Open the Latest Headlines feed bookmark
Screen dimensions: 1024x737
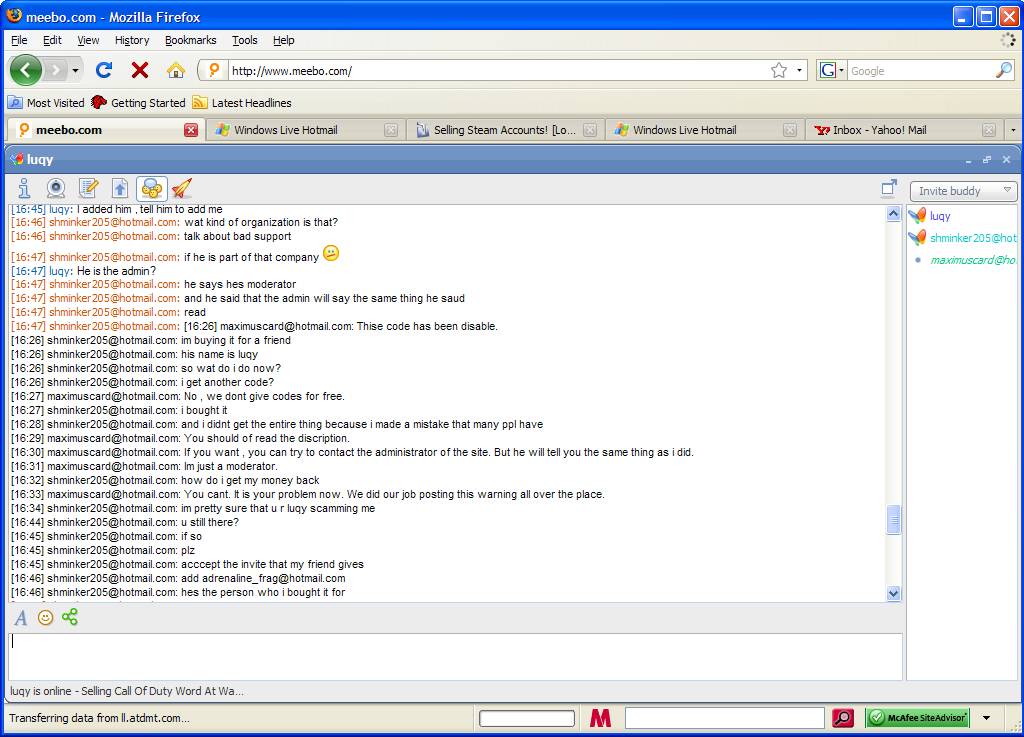tap(242, 102)
